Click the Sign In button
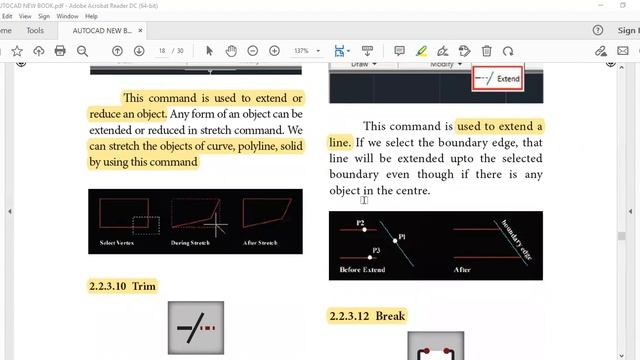The height and width of the screenshot is (360, 640). [x=628, y=31]
